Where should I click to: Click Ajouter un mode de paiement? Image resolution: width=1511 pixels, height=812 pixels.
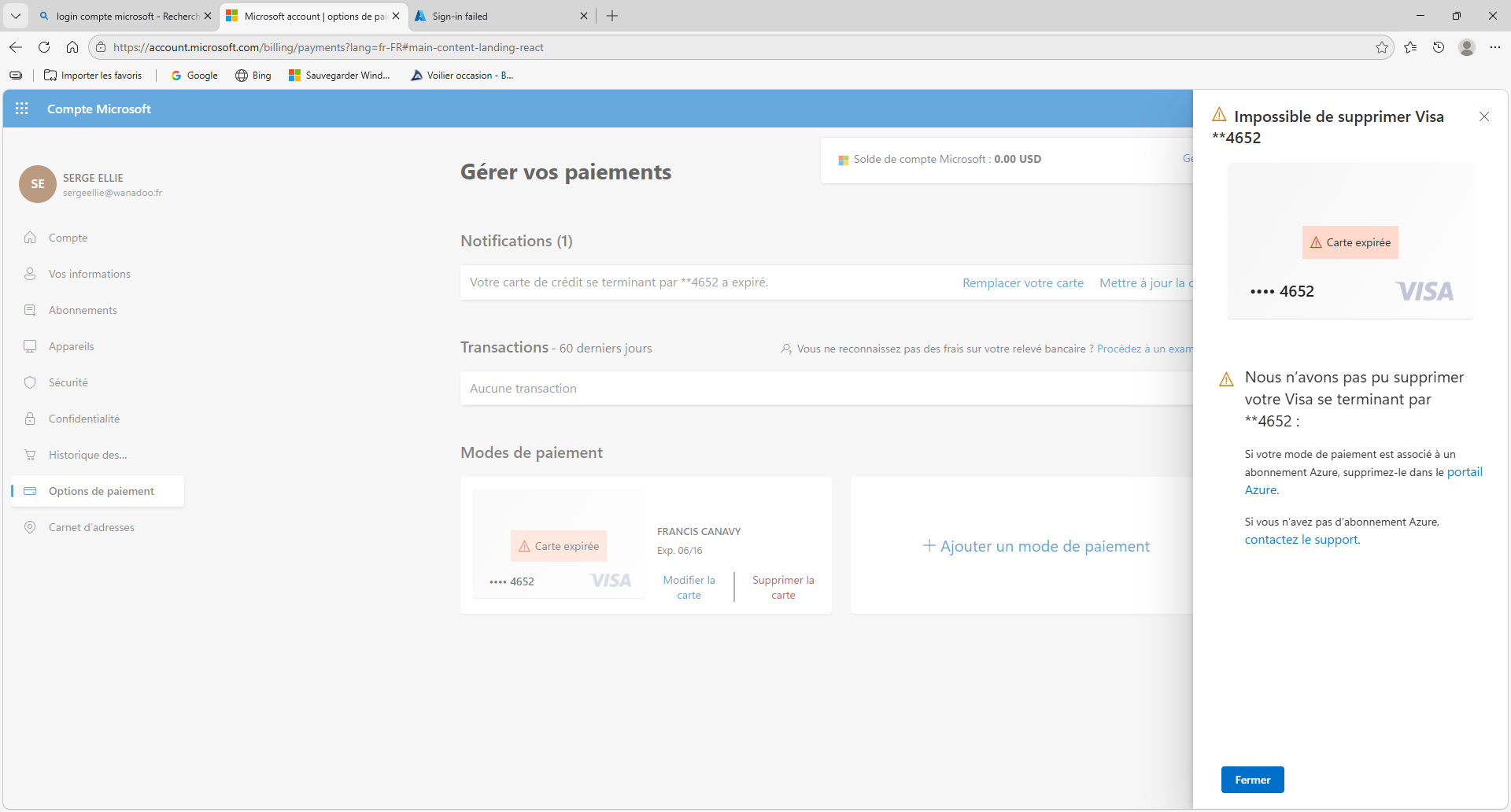pyautogui.click(x=1036, y=546)
